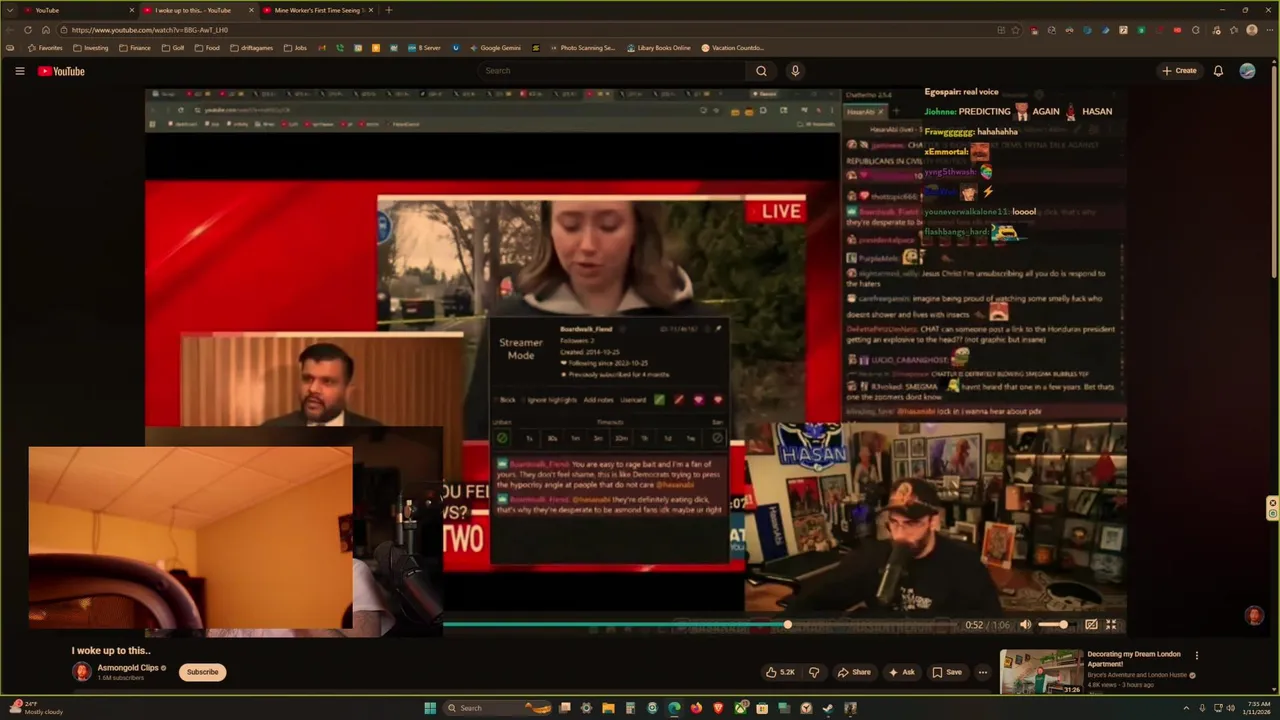Open the driftagames bookmarks folder
1280x720 pixels.
click(x=251, y=48)
